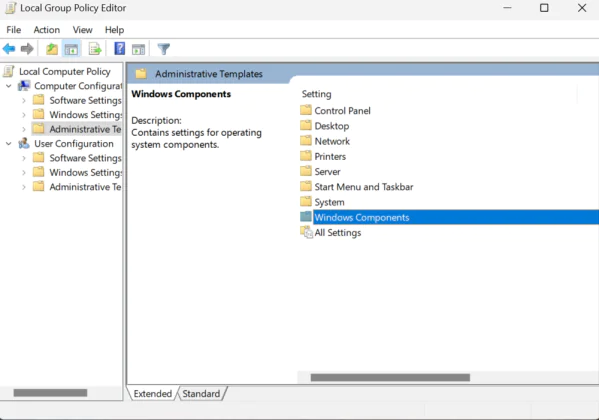
Task: Click the Administrative Templates header bar
Action: [208, 74]
